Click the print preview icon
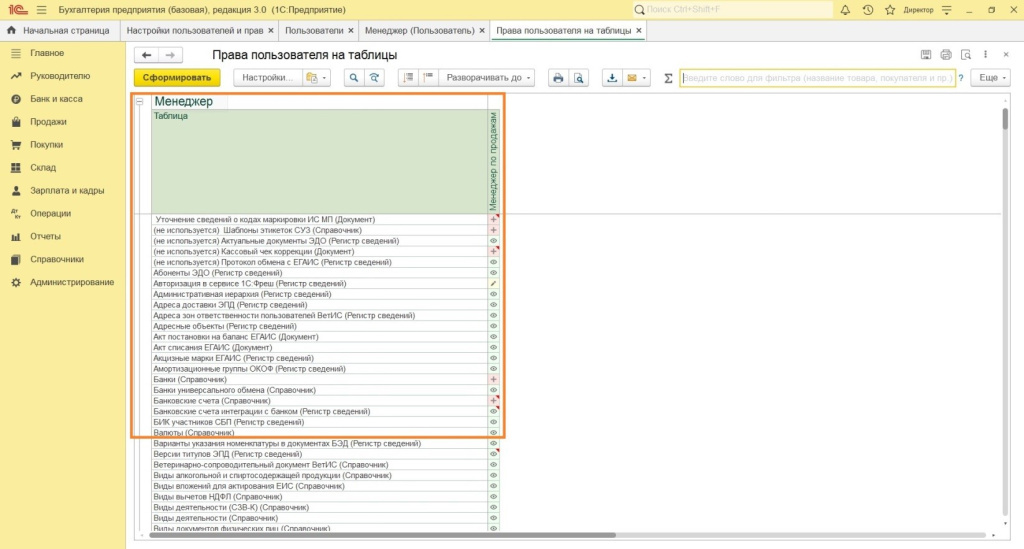 578,78
